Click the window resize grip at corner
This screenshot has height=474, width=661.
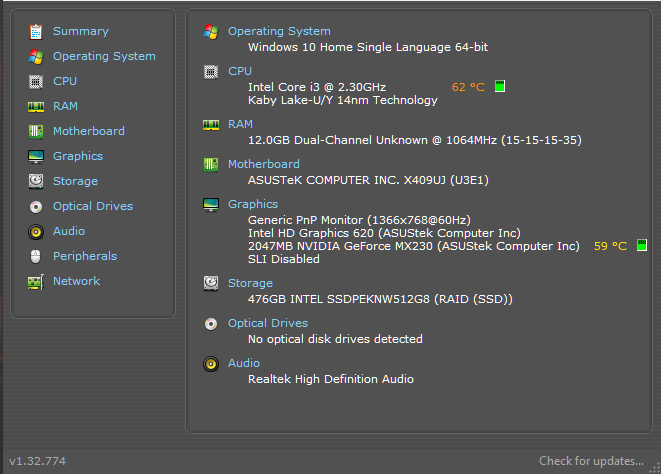655,468
